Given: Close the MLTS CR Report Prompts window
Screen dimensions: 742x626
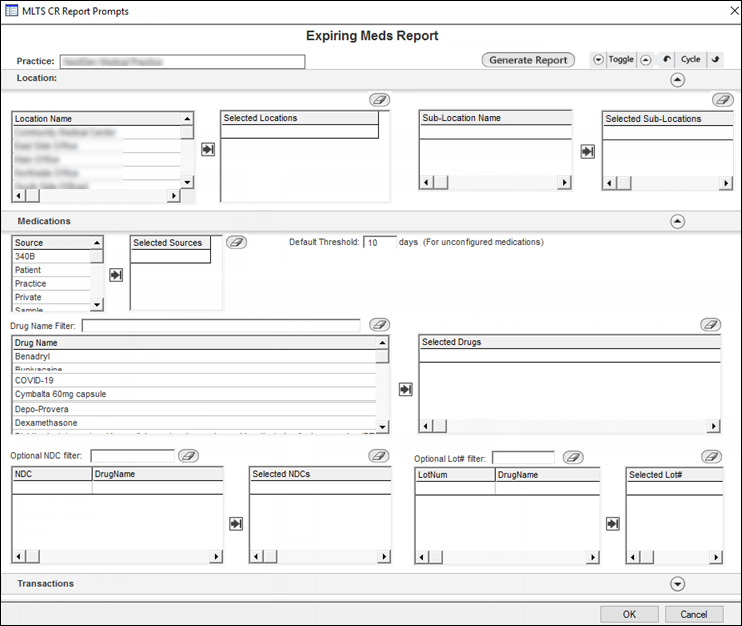Looking at the screenshot, I should click(x=734, y=11).
